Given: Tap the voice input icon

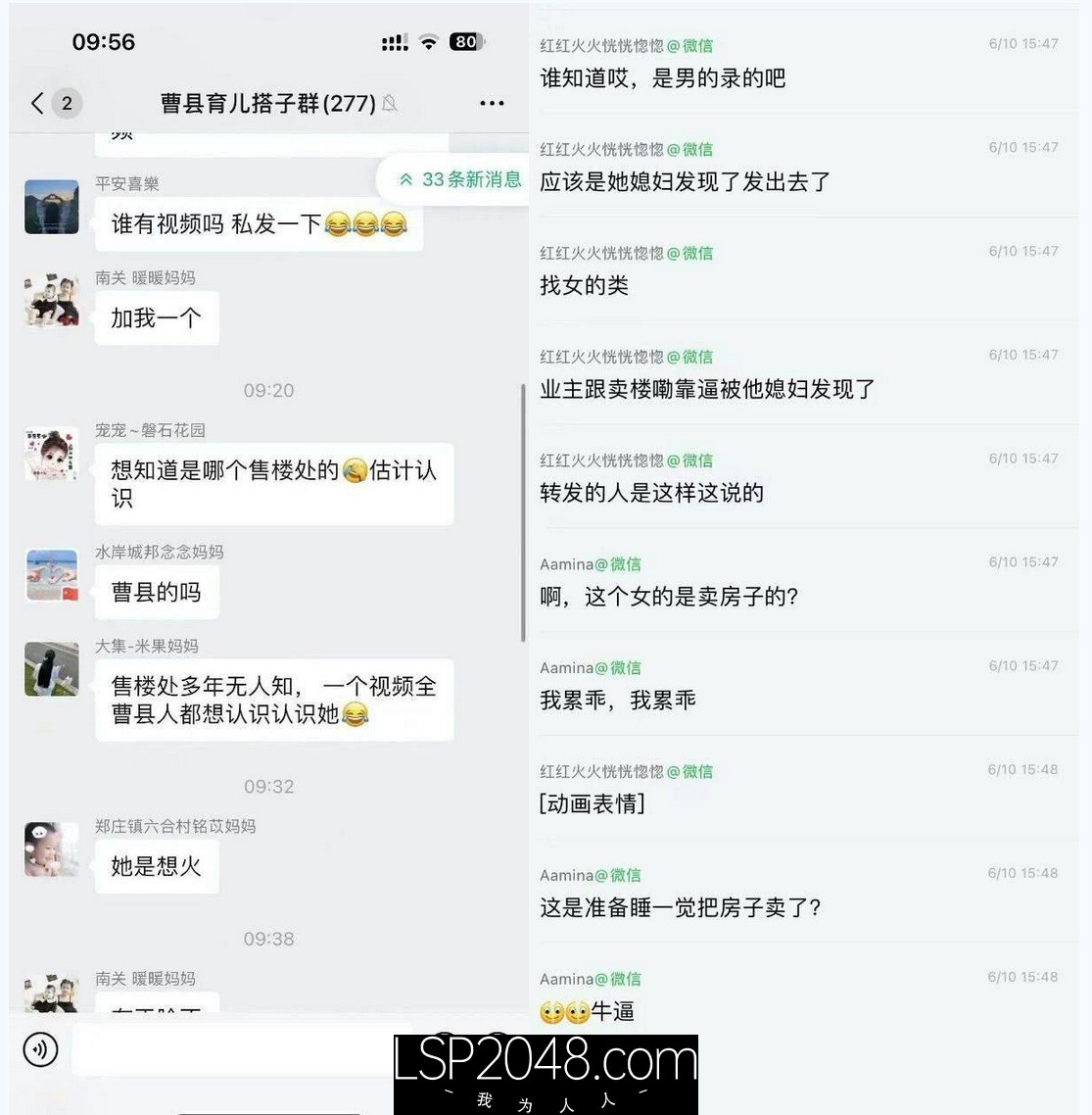Looking at the screenshot, I should coord(40,1049).
